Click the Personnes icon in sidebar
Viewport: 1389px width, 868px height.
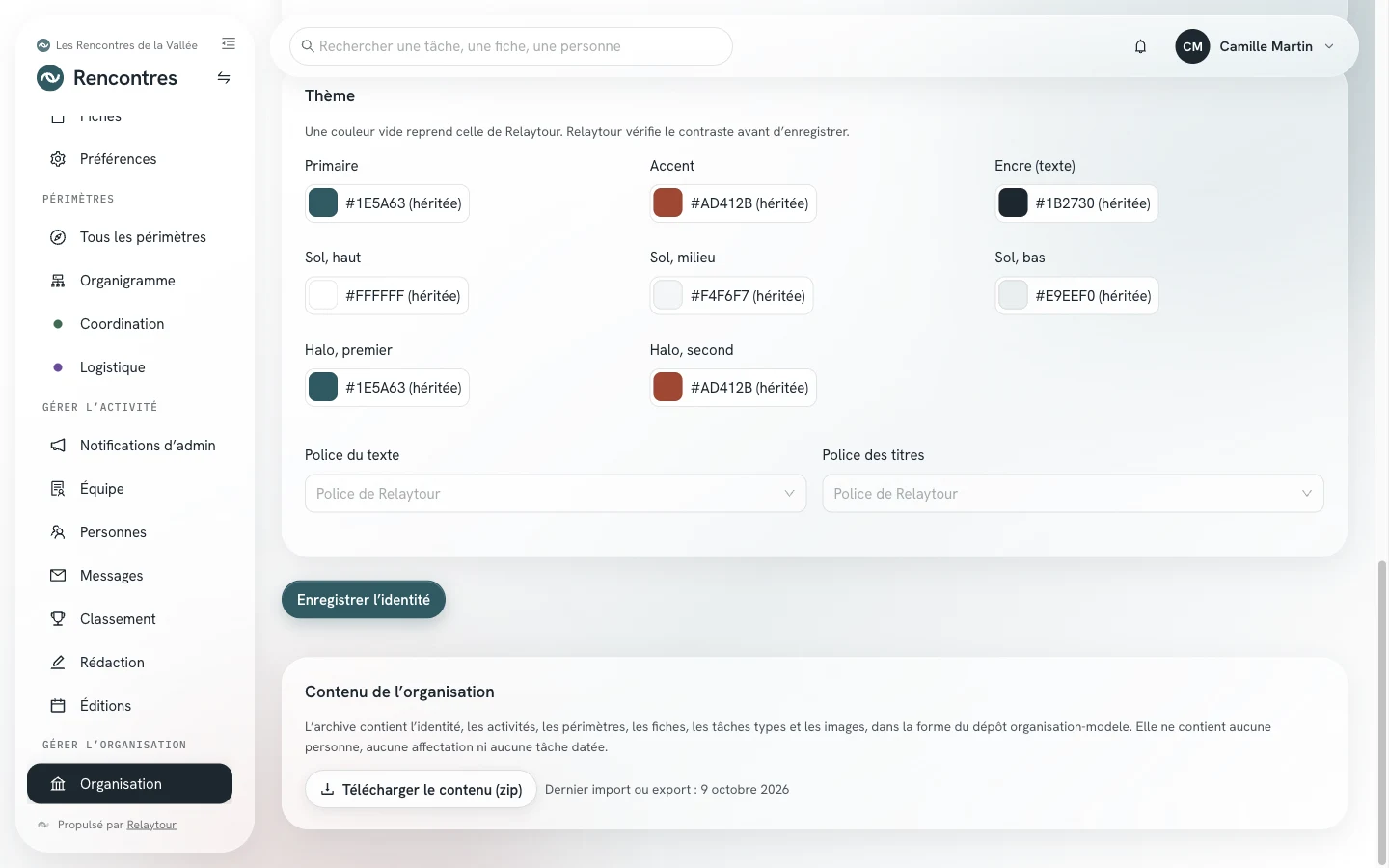[58, 532]
